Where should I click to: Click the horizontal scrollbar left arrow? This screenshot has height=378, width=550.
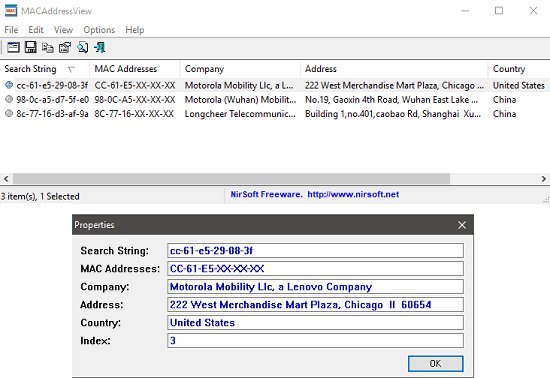pos(6,179)
